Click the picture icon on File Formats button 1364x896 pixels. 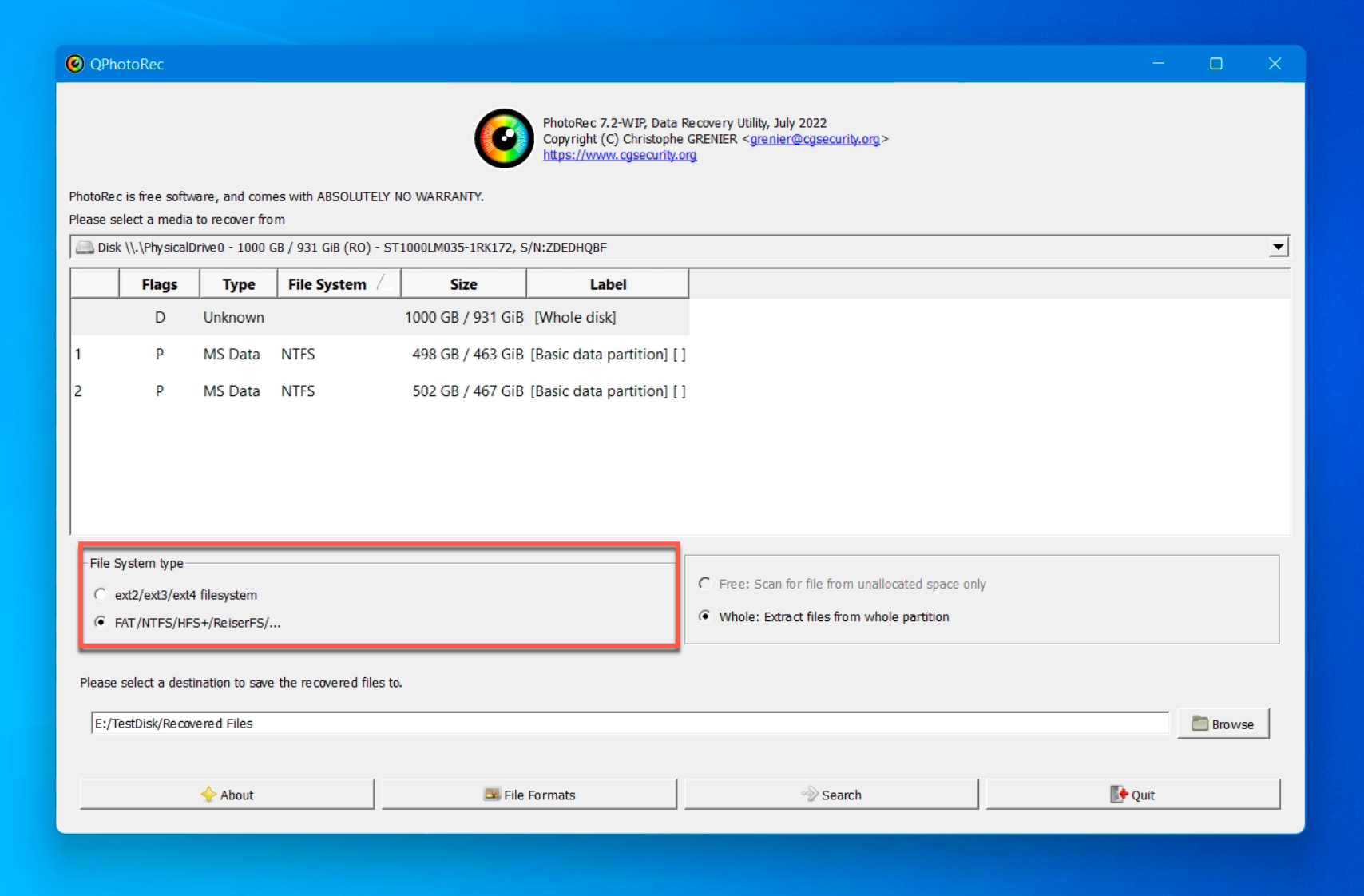(x=492, y=795)
